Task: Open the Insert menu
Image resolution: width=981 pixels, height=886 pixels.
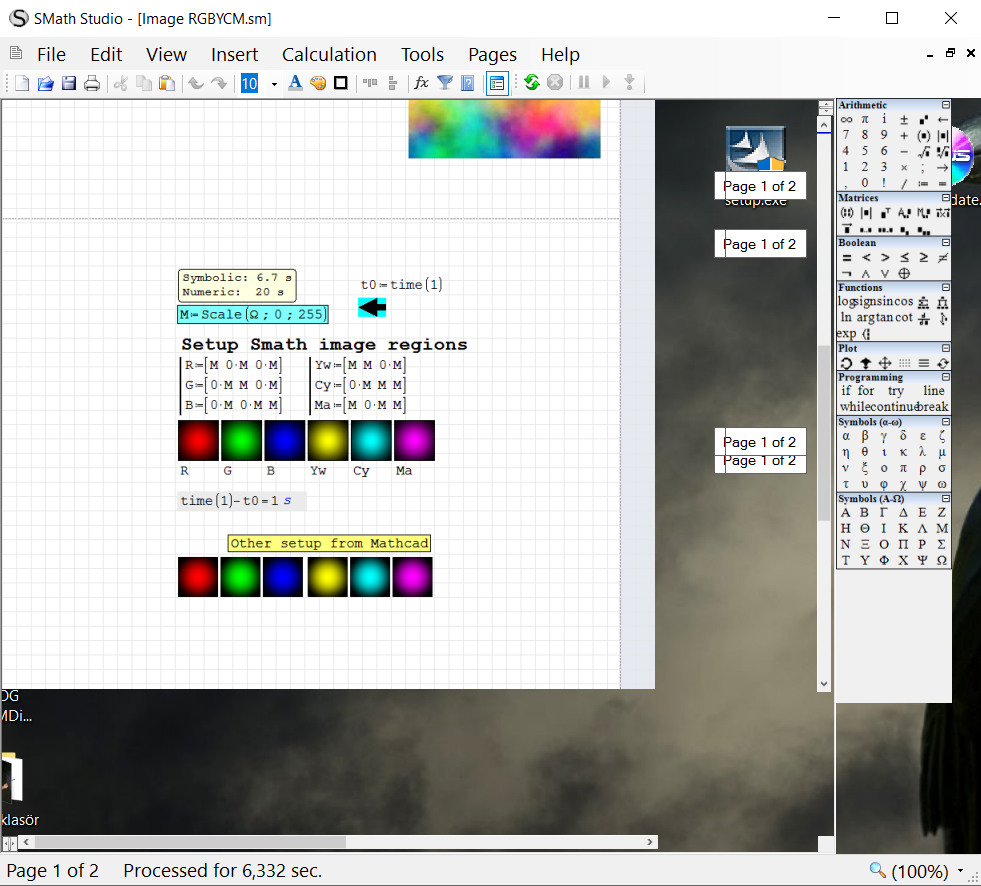Action: coord(234,55)
